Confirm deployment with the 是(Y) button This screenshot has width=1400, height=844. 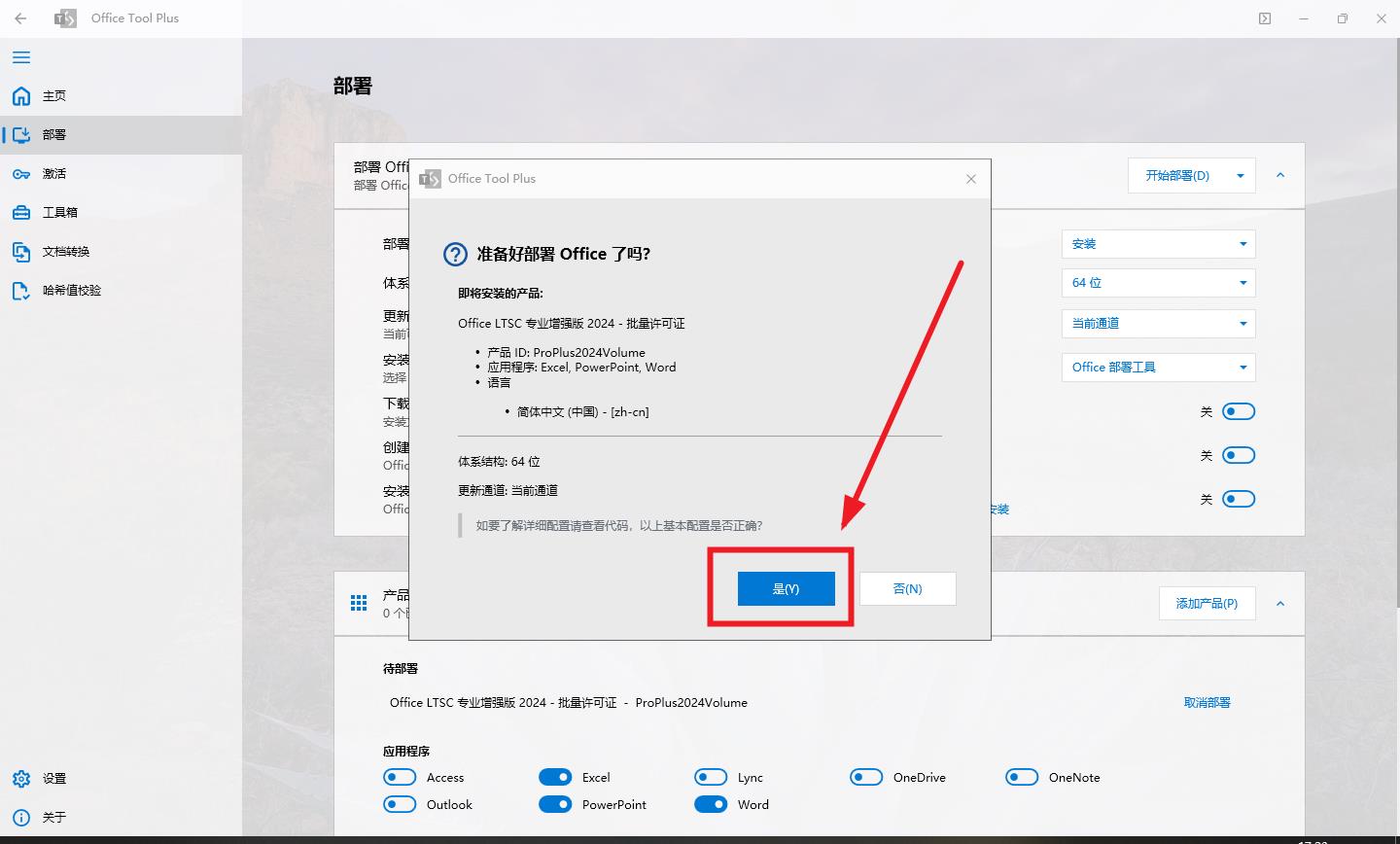pos(787,588)
